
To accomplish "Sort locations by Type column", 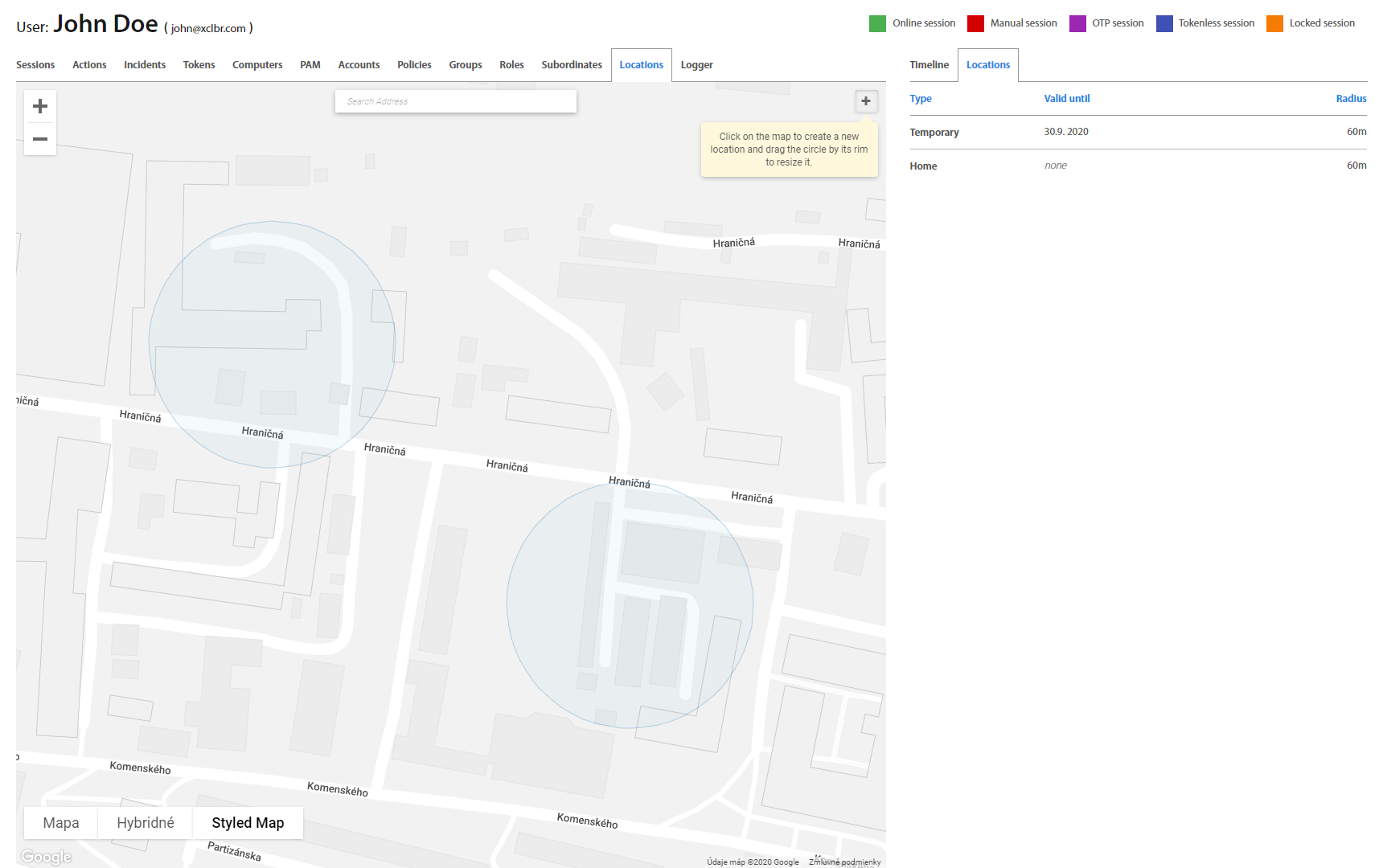I will coord(921,99).
